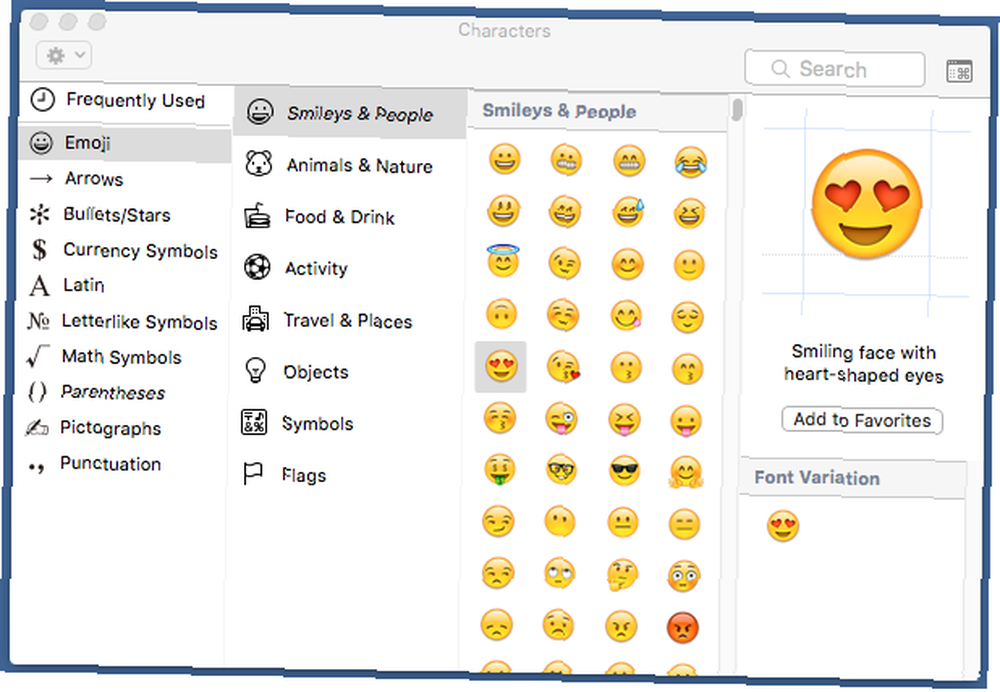Choose the money-mouth face emoji

tap(499, 471)
